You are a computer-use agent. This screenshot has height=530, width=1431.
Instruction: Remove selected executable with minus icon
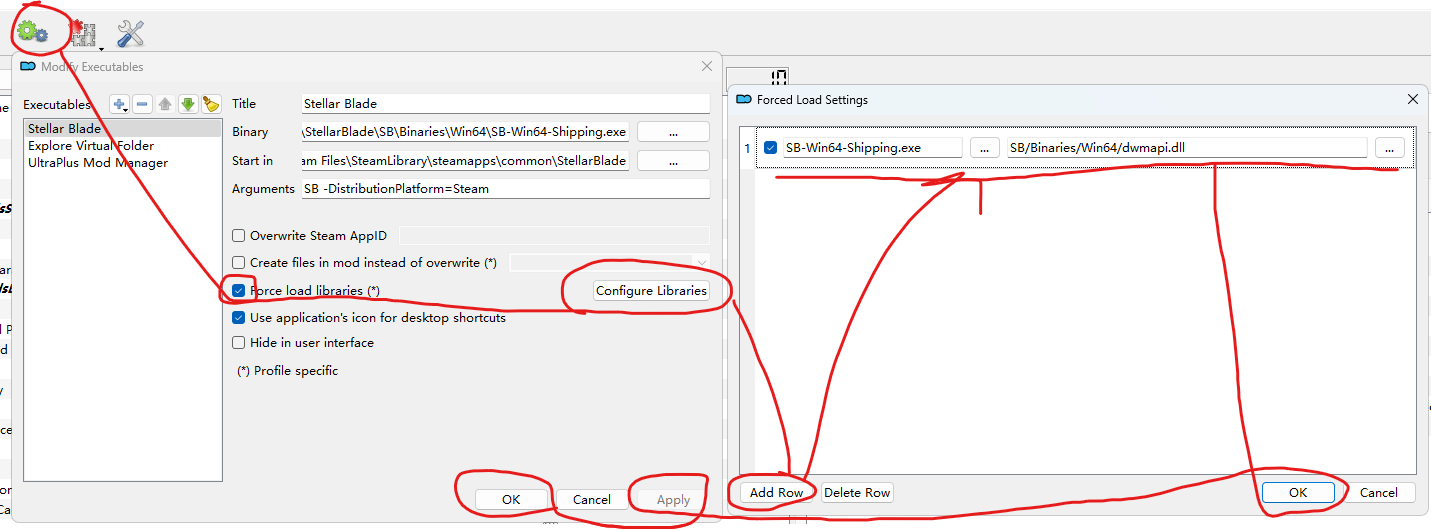[142, 104]
